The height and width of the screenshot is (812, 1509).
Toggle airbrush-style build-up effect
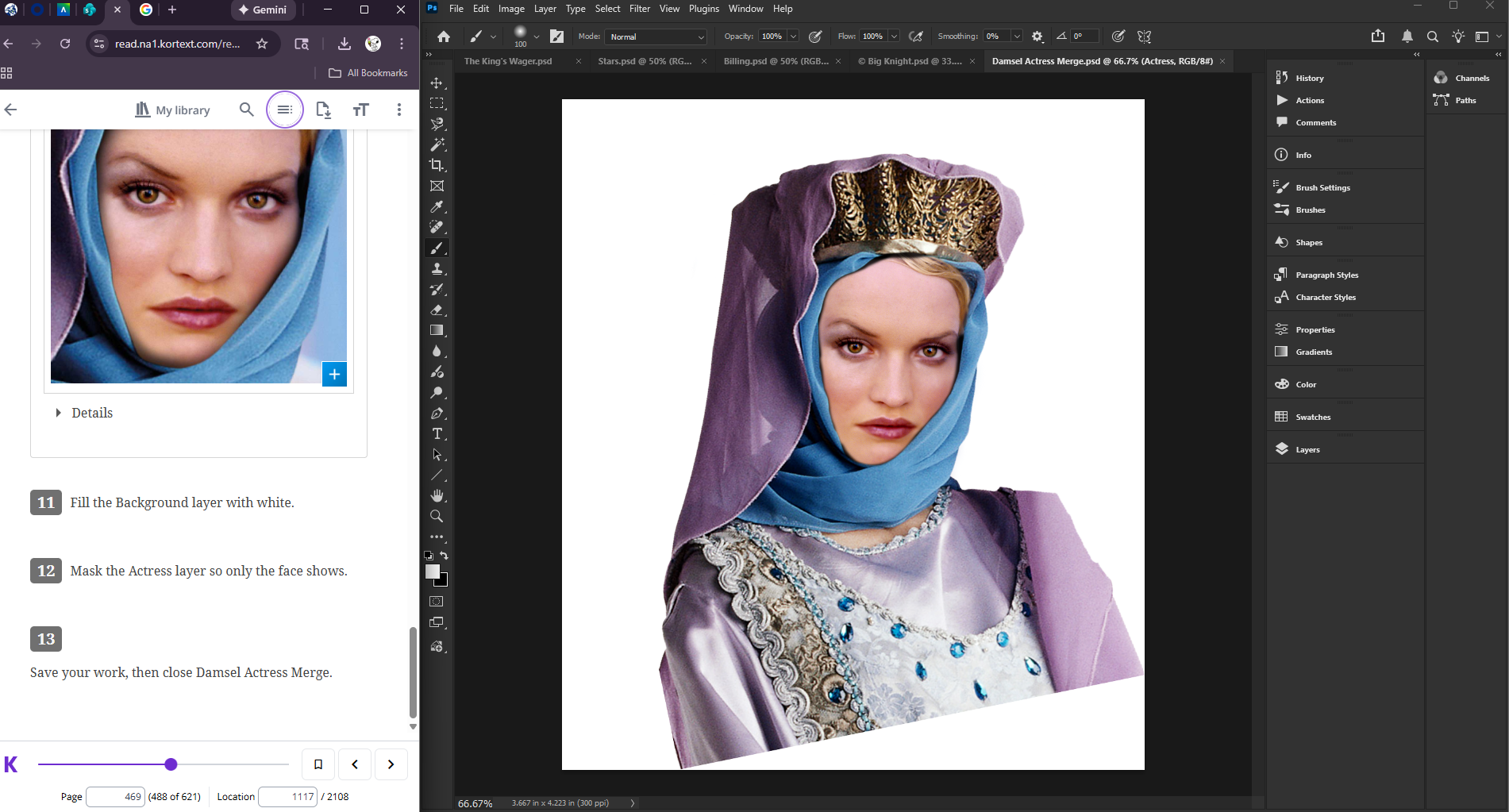(916, 37)
